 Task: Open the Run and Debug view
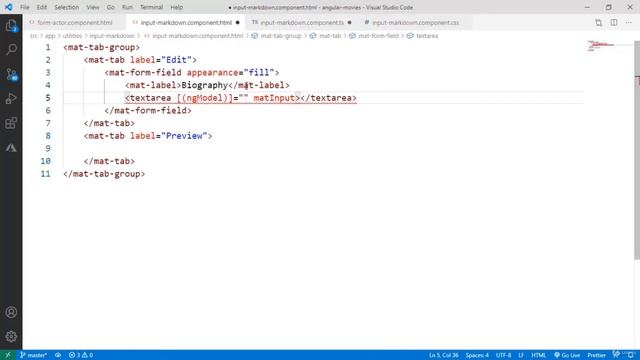pyautogui.click(x=11, y=98)
